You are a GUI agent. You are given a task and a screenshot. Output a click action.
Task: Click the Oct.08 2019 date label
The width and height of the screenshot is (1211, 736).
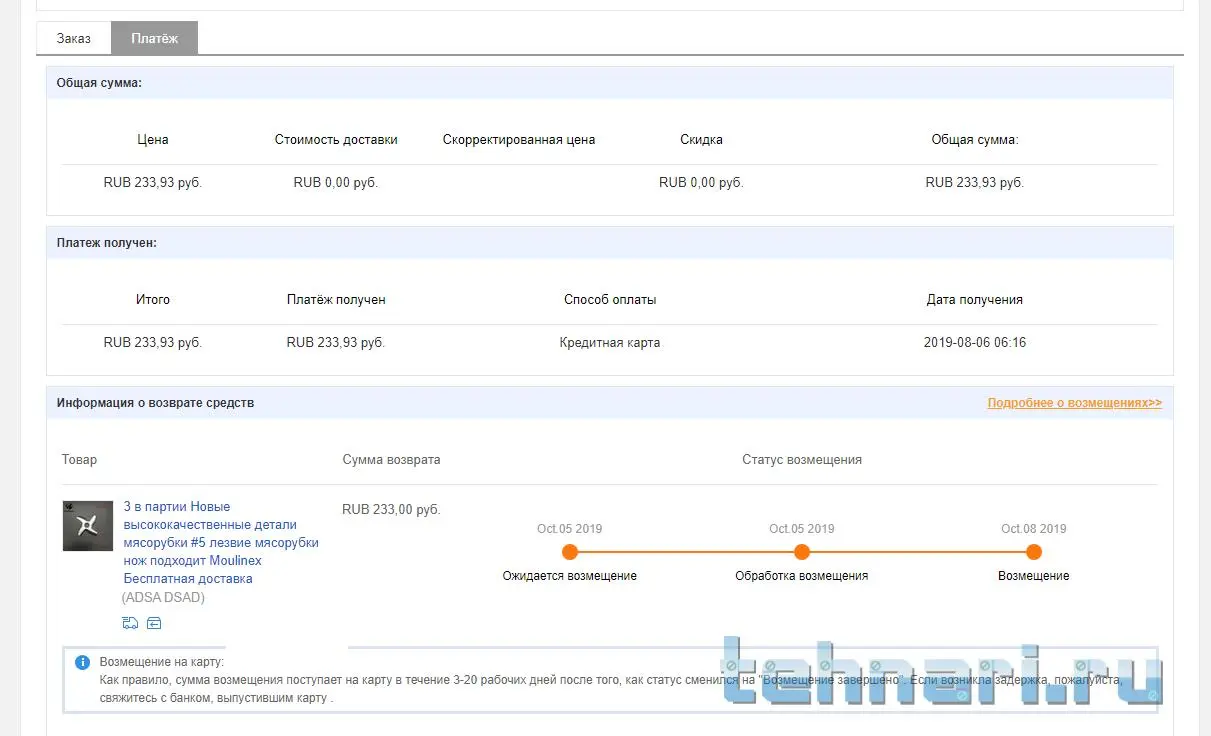(1033, 529)
